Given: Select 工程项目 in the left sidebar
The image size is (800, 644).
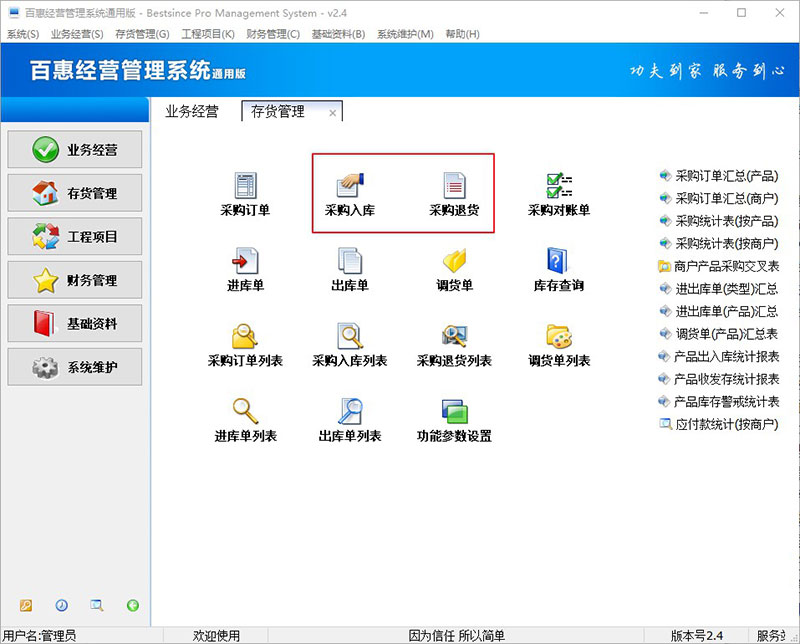Looking at the screenshot, I should point(74,236).
